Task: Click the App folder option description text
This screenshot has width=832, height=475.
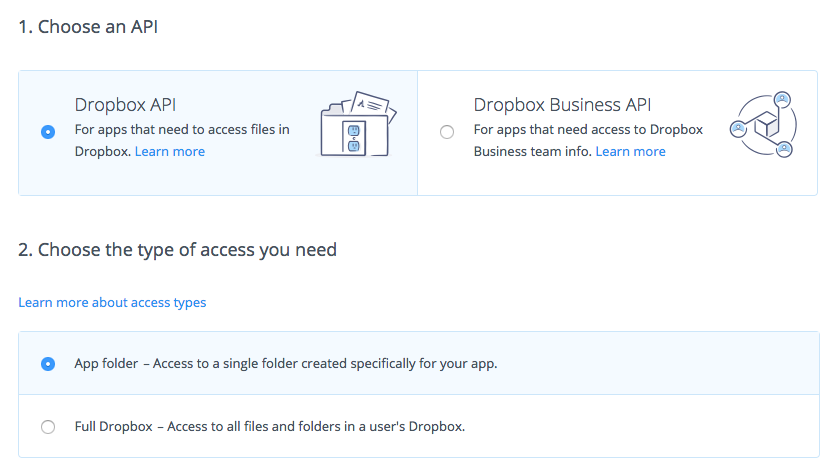Action: click(x=285, y=364)
